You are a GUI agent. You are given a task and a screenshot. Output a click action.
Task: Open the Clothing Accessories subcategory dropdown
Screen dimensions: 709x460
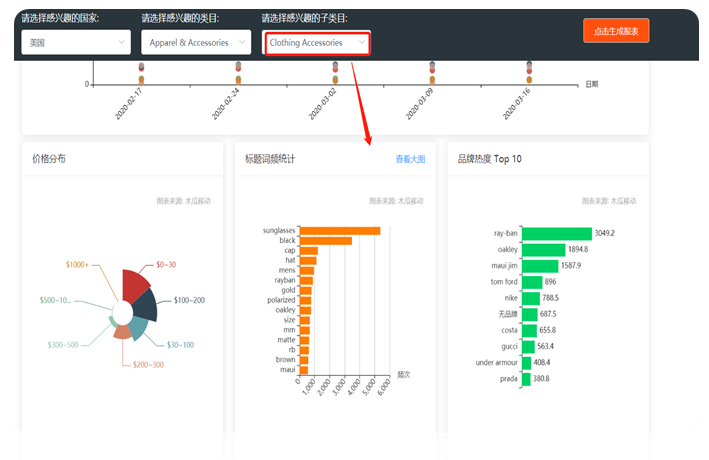(x=317, y=43)
